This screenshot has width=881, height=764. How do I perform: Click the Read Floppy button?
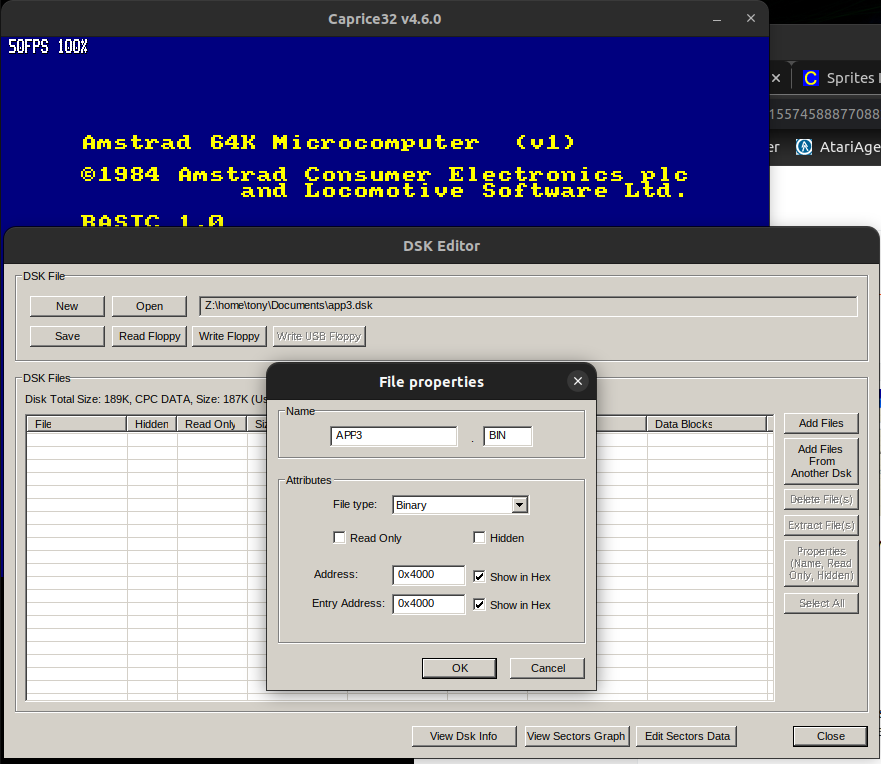tap(149, 336)
